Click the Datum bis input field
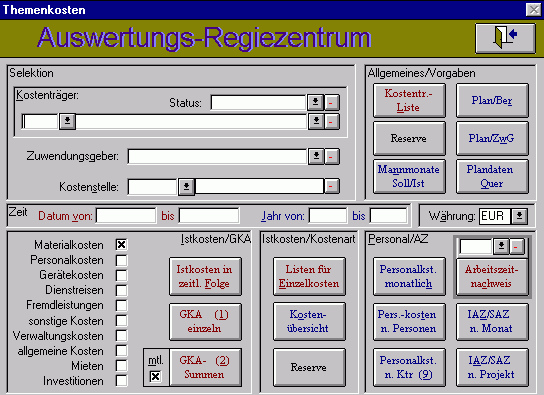This screenshot has width=544, height=395. (209, 216)
